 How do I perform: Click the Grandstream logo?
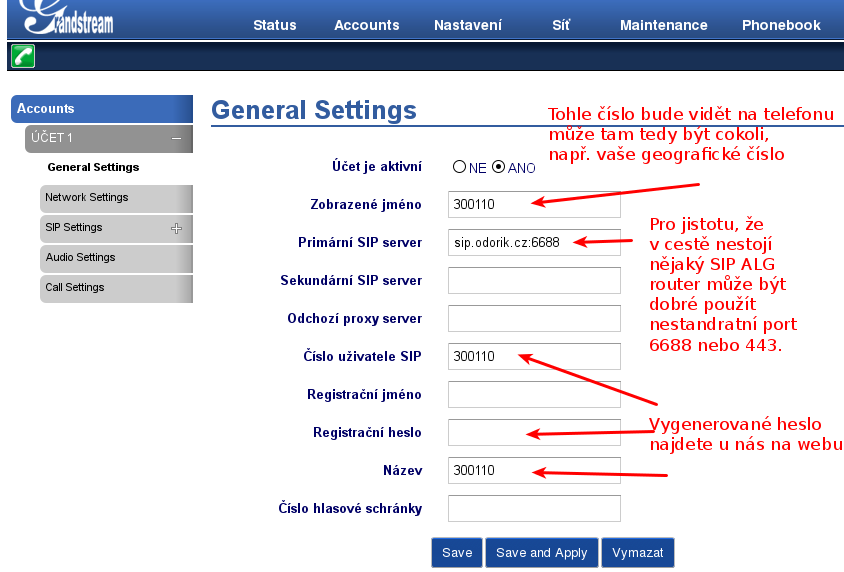(67, 19)
